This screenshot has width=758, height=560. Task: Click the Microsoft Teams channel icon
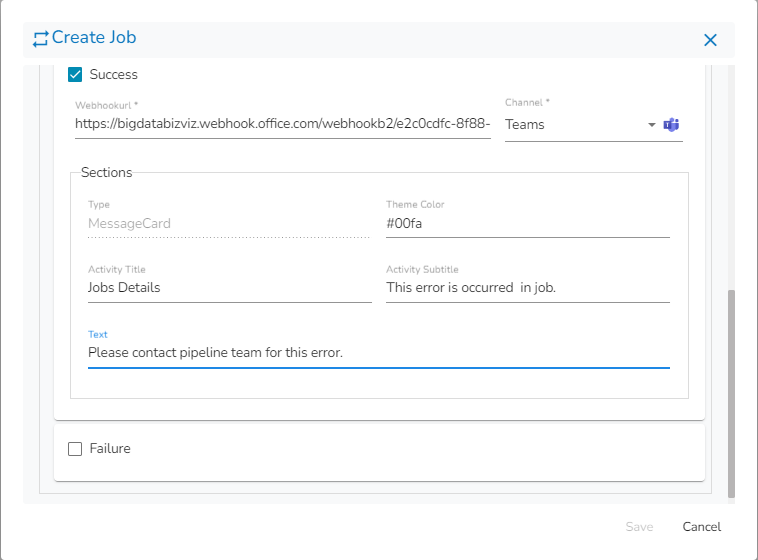(x=672, y=125)
